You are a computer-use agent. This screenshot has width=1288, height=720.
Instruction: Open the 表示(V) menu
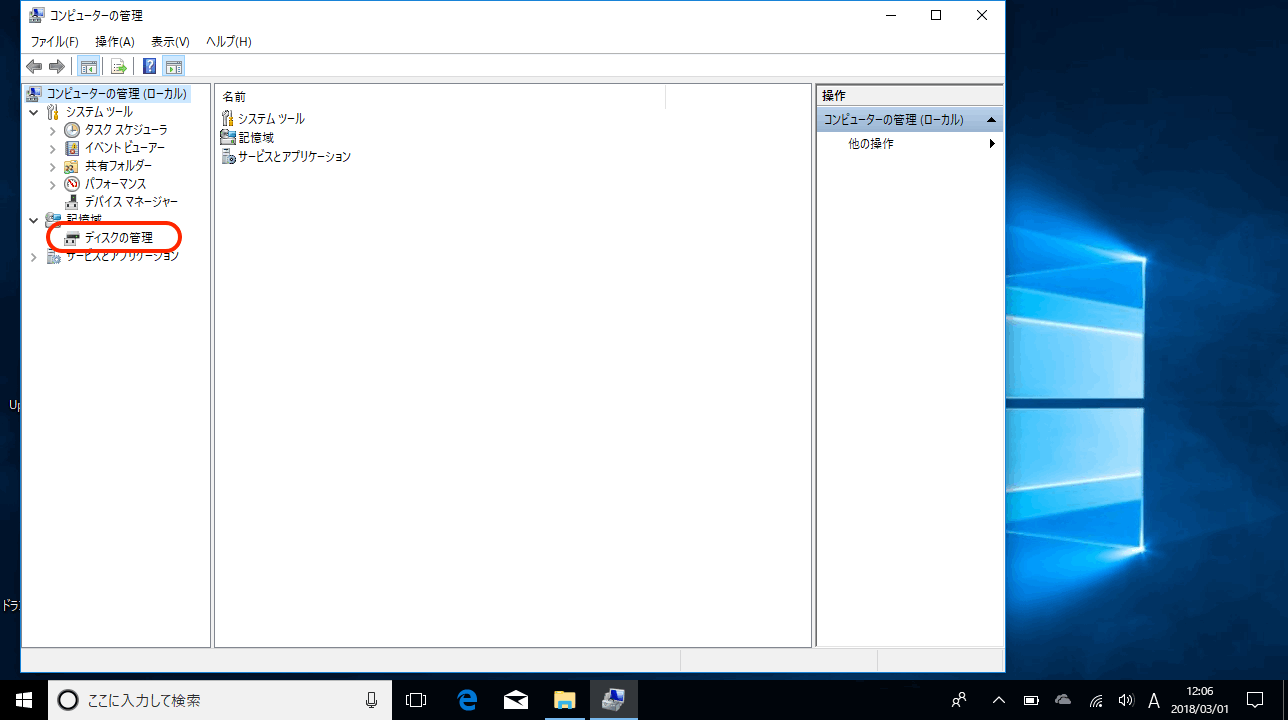(170, 42)
